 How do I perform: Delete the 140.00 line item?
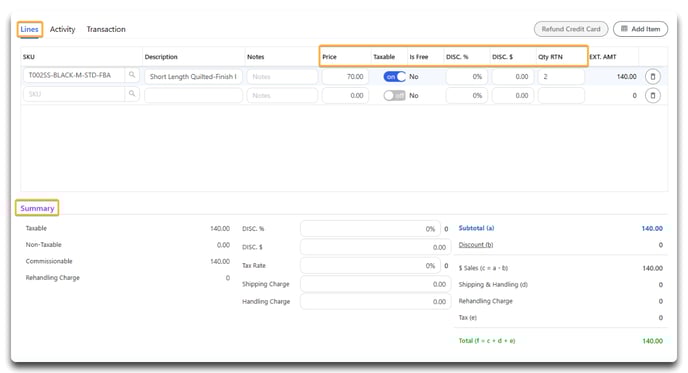coord(652,76)
